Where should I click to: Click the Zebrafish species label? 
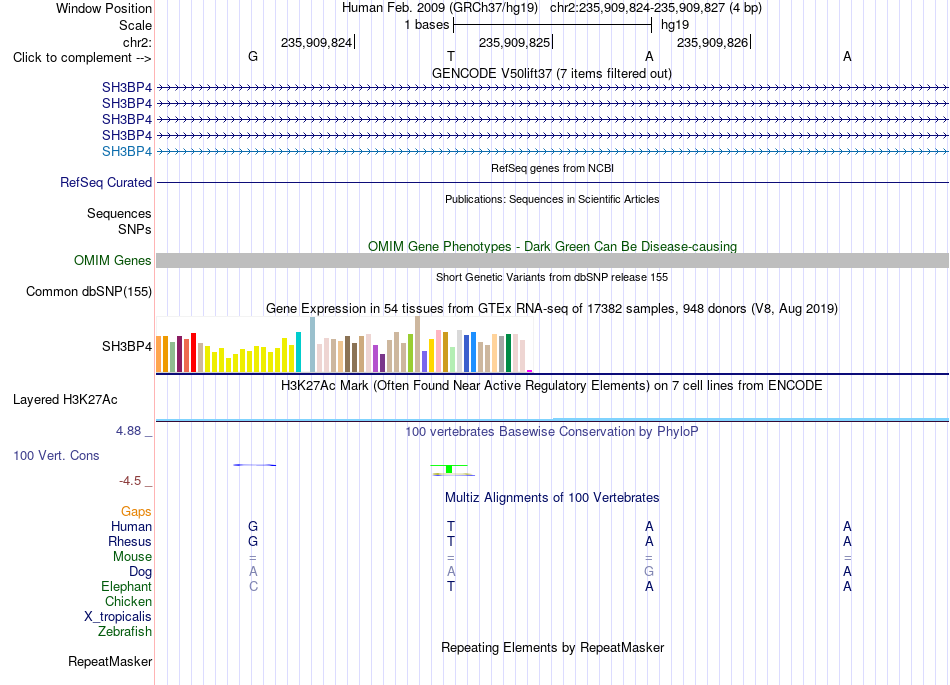[125, 631]
